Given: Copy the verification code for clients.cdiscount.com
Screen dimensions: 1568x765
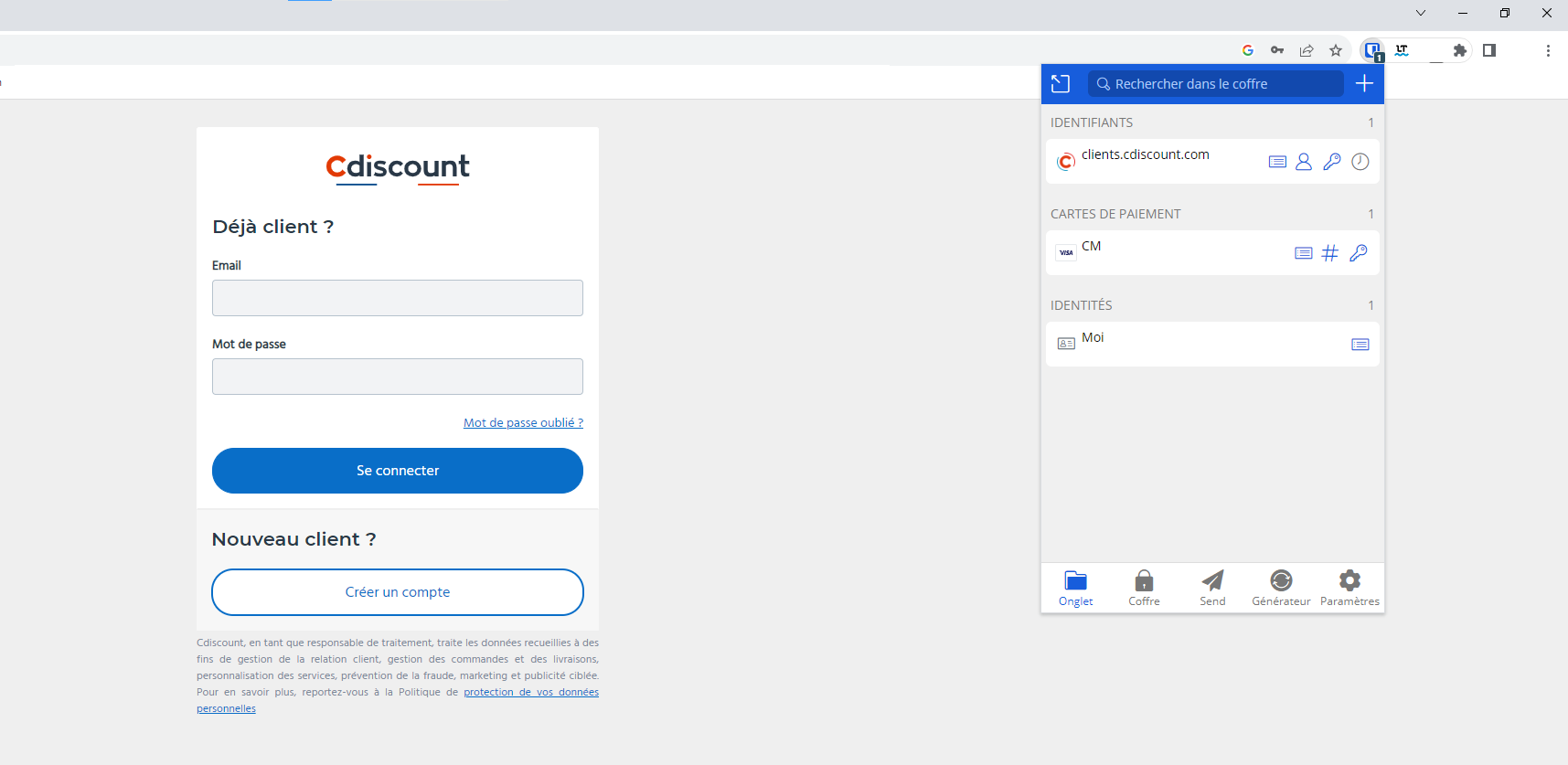Looking at the screenshot, I should pos(1360,162).
